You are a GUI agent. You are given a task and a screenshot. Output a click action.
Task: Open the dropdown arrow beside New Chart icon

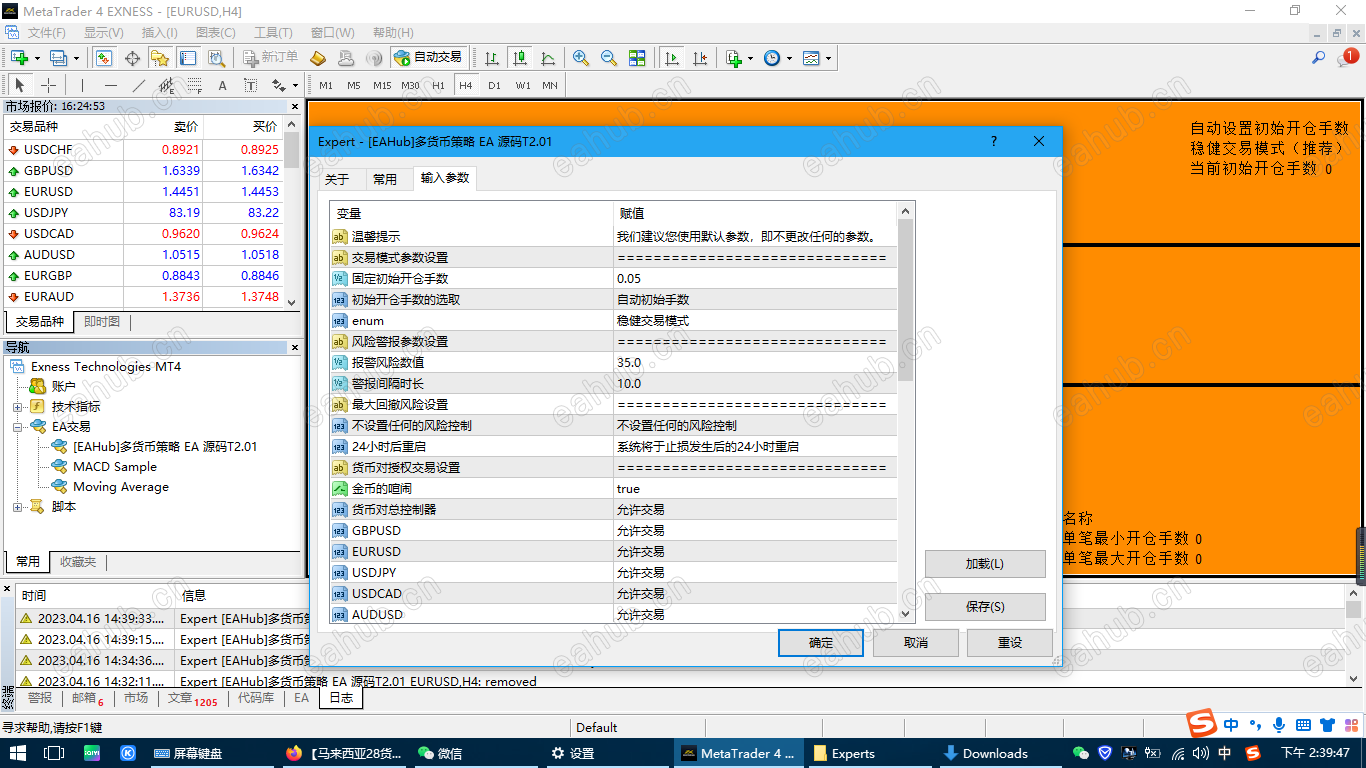tap(36, 58)
